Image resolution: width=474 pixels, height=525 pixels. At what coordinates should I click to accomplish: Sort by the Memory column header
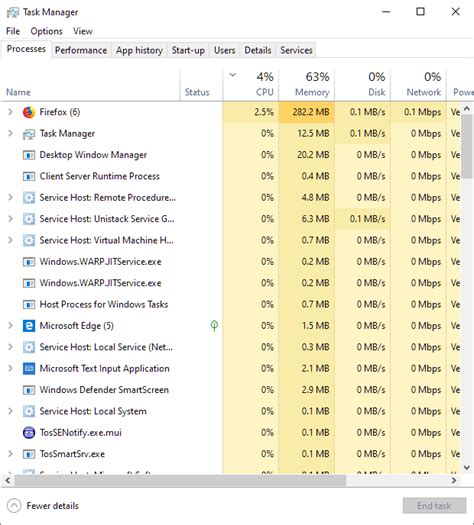click(x=307, y=85)
